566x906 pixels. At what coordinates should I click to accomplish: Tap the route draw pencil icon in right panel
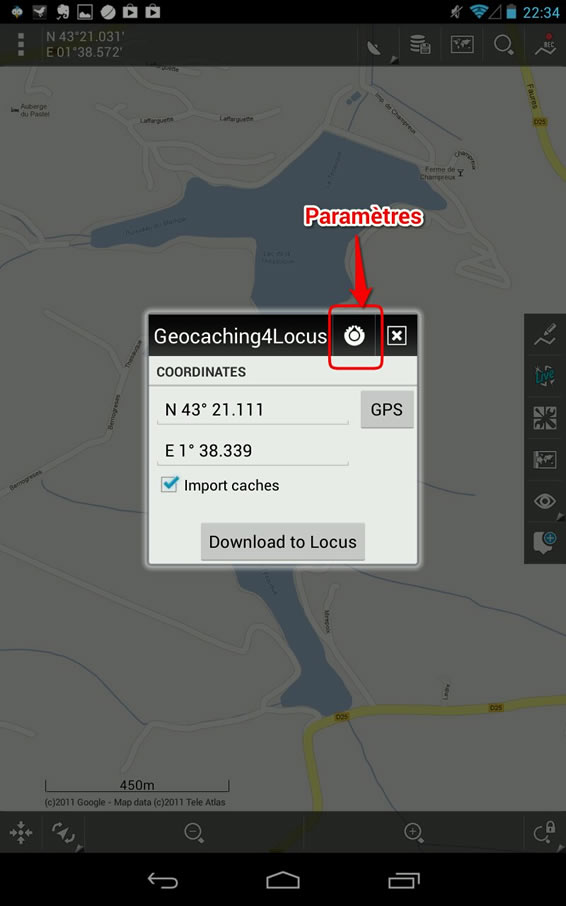(x=545, y=335)
